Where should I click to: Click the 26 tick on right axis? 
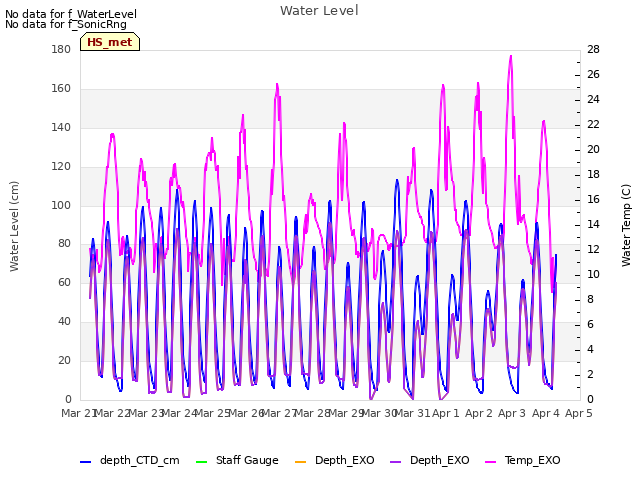point(593,74)
